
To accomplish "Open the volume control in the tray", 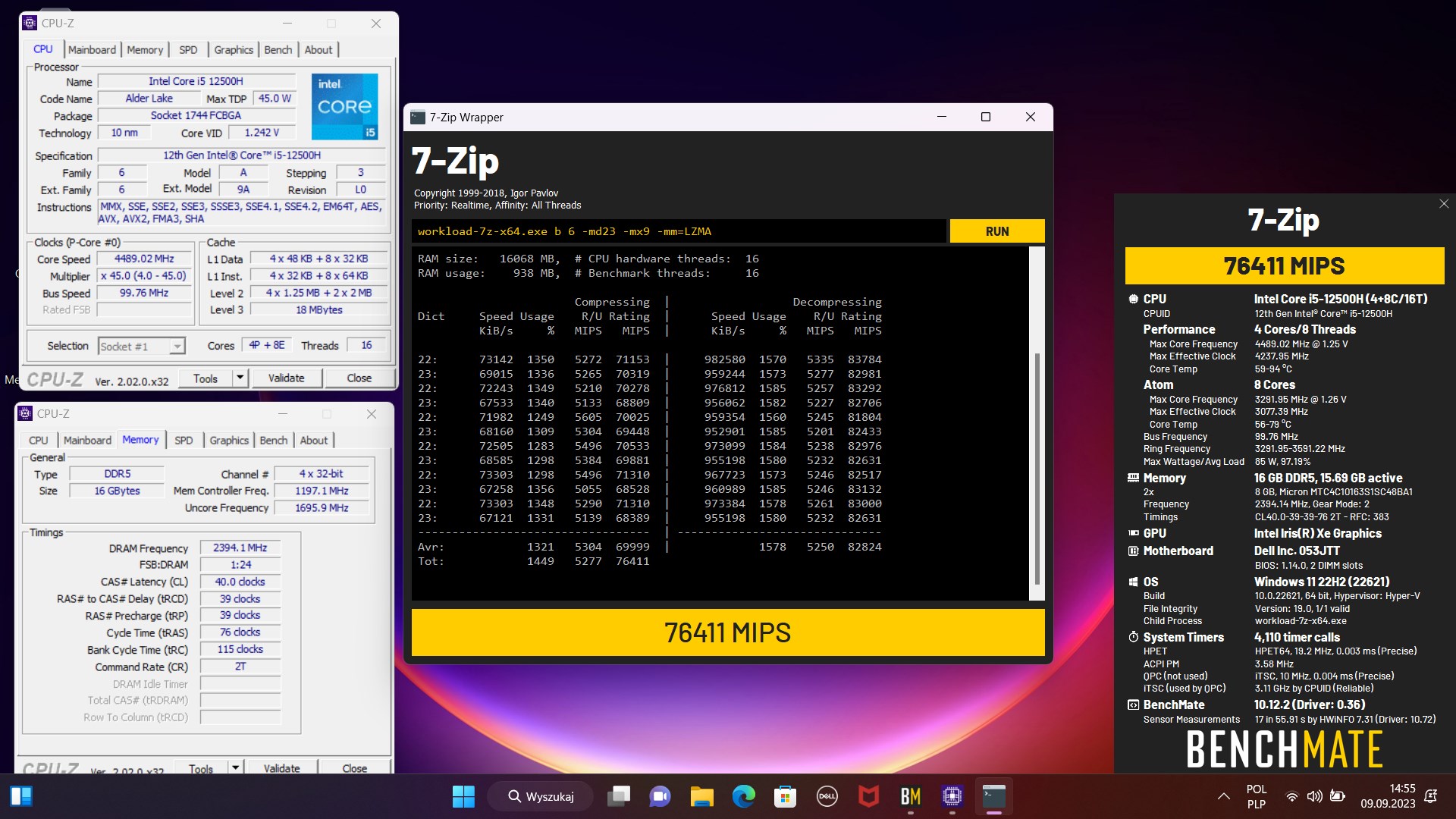I will point(1314,796).
